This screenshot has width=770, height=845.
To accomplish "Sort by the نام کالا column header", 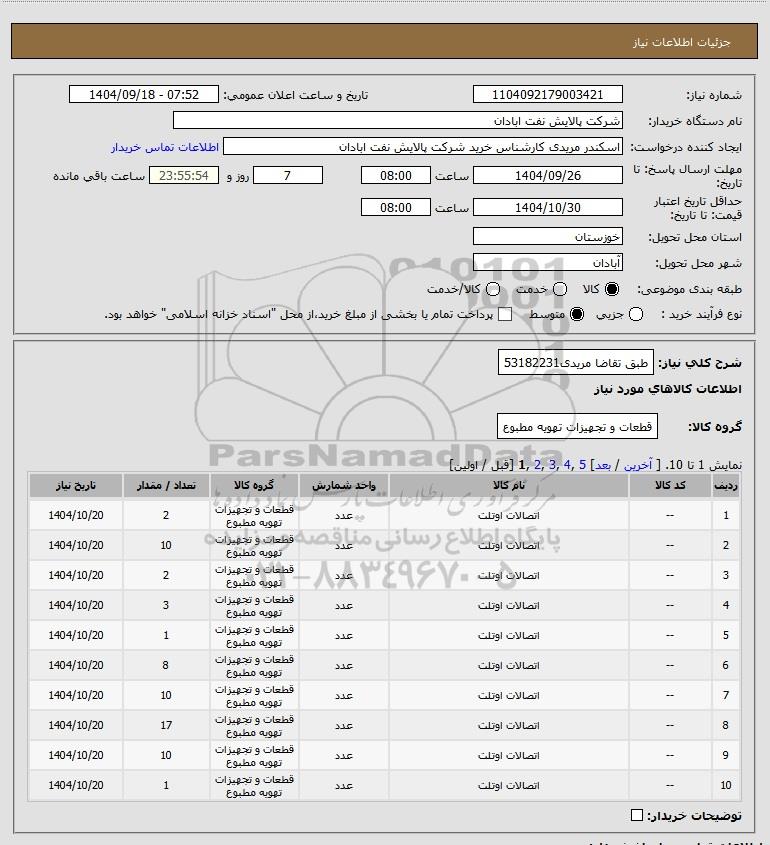I will [x=509, y=486].
